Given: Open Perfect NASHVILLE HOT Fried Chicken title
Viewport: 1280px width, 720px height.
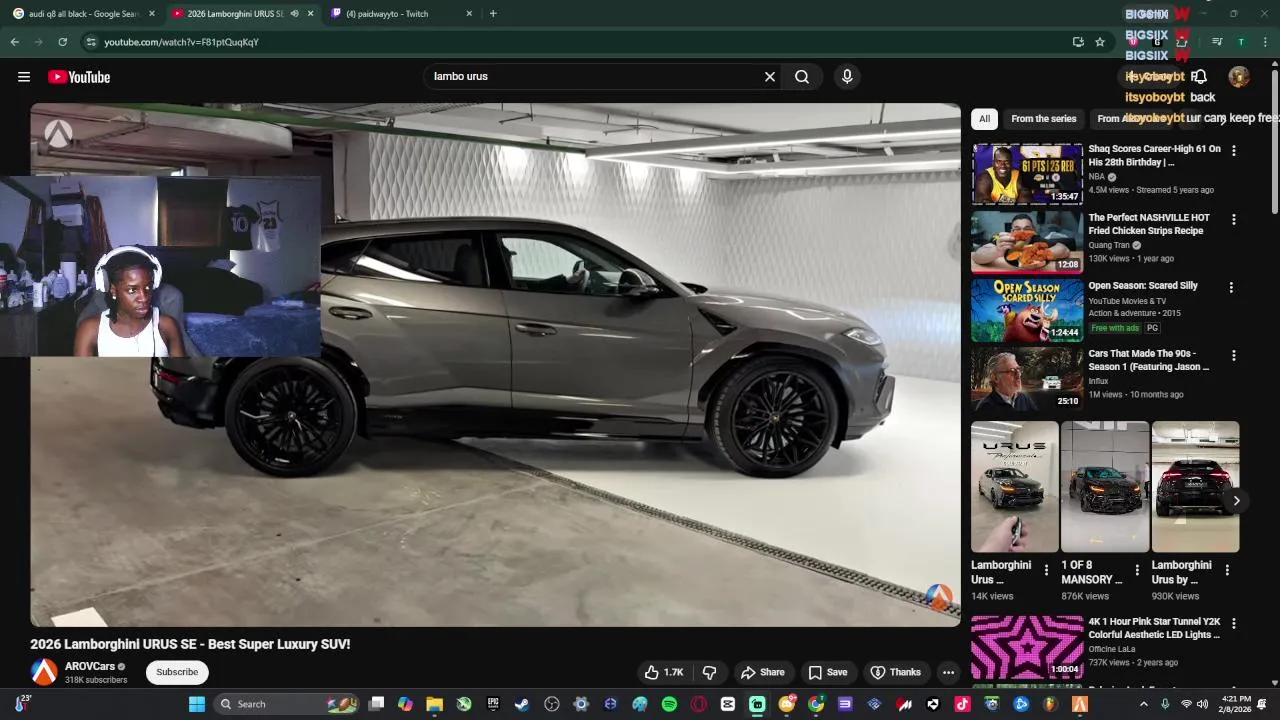Looking at the screenshot, I should (x=1148, y=224).
